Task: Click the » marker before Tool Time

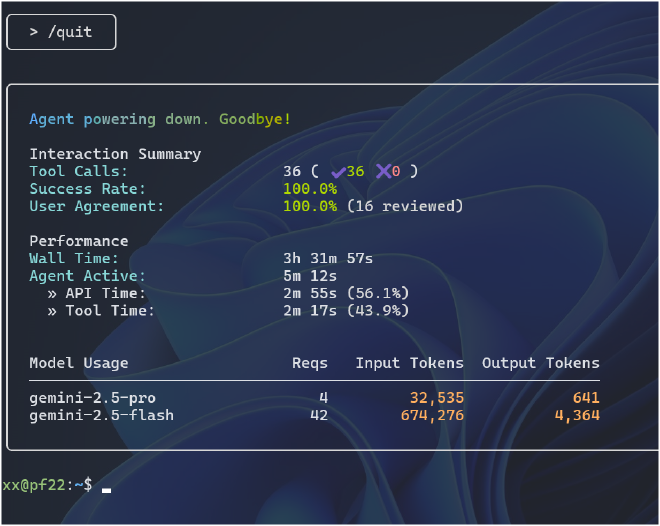Action: [52, 312]
